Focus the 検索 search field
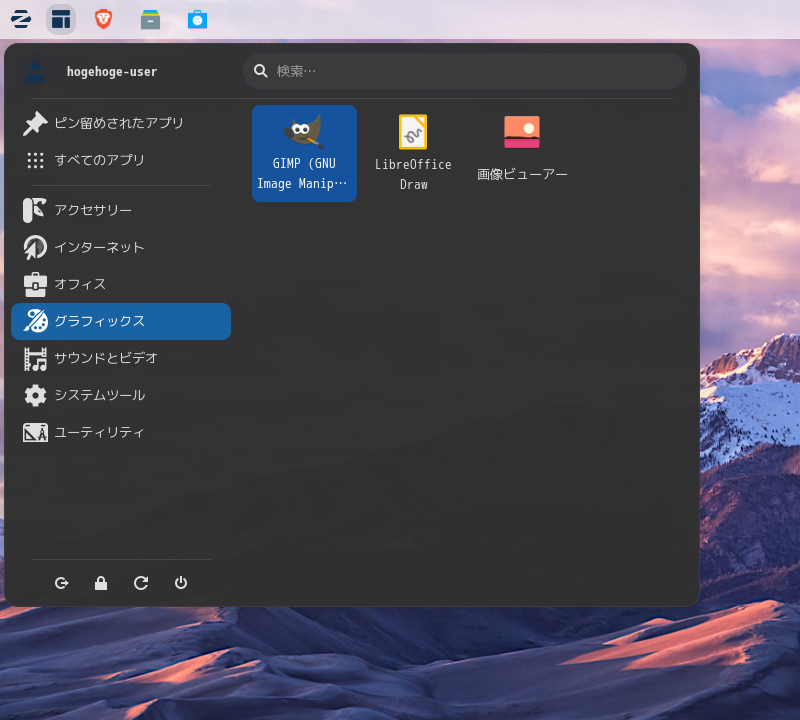 [x=465, y=71]
